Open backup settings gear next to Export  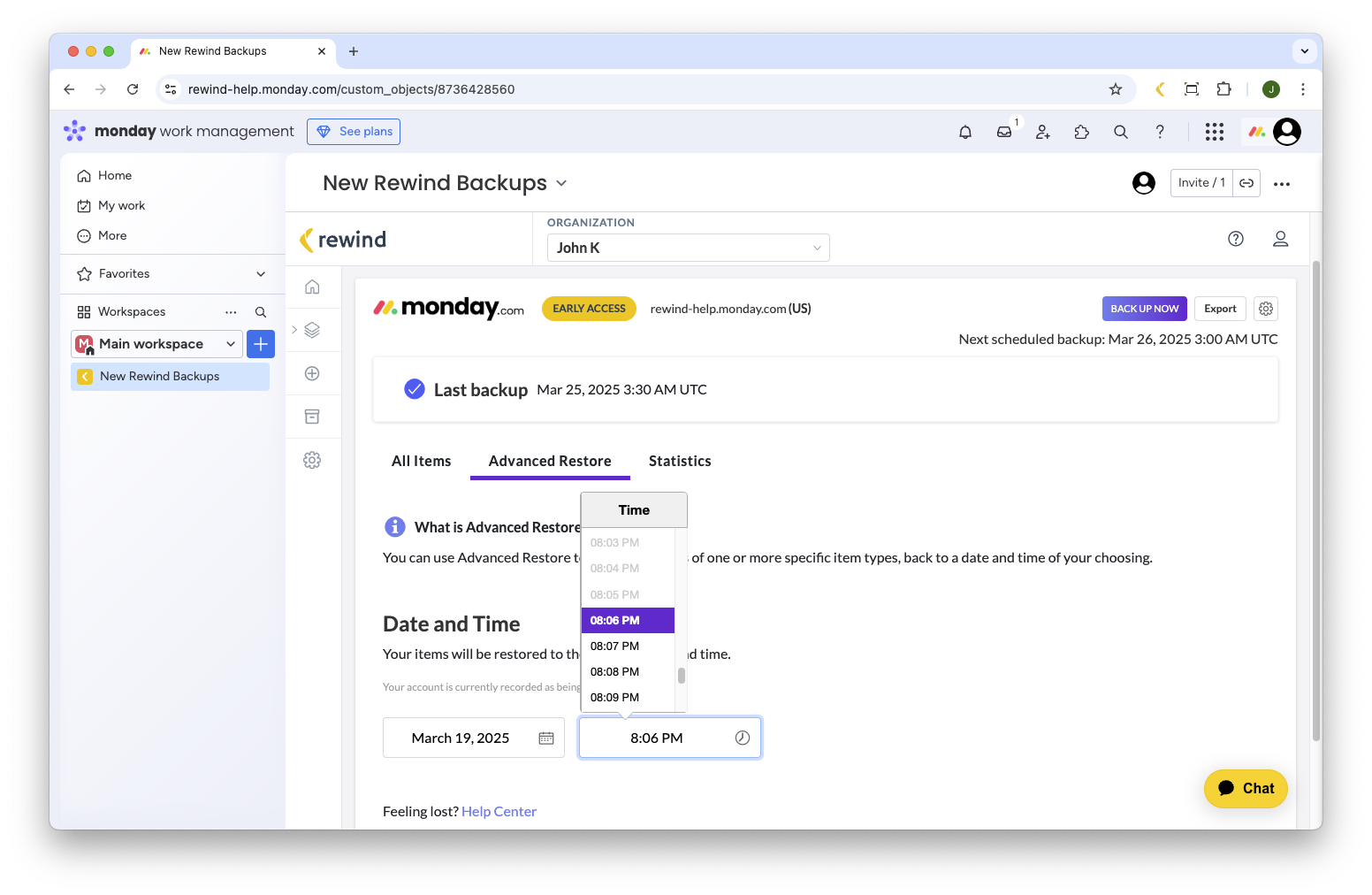(1266, 309)
